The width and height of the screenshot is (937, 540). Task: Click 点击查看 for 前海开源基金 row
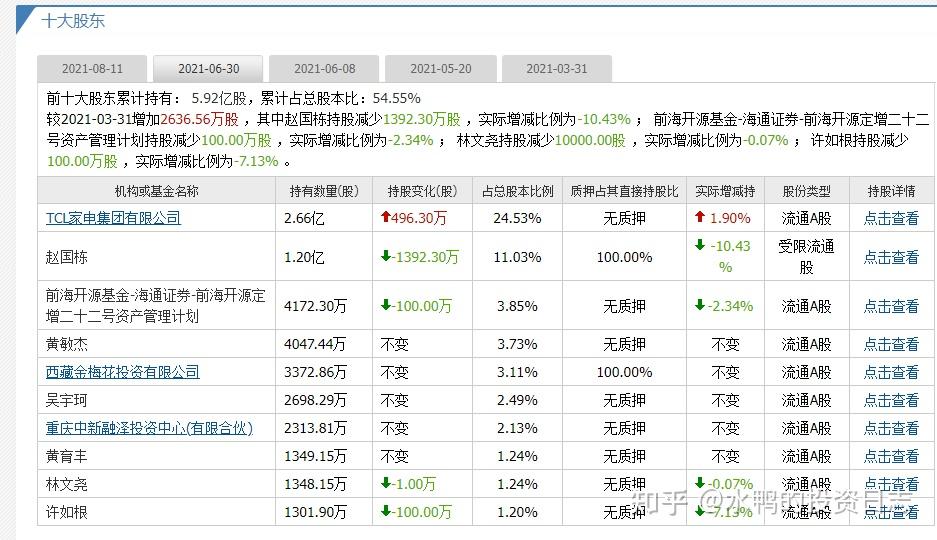pos(891,306)
